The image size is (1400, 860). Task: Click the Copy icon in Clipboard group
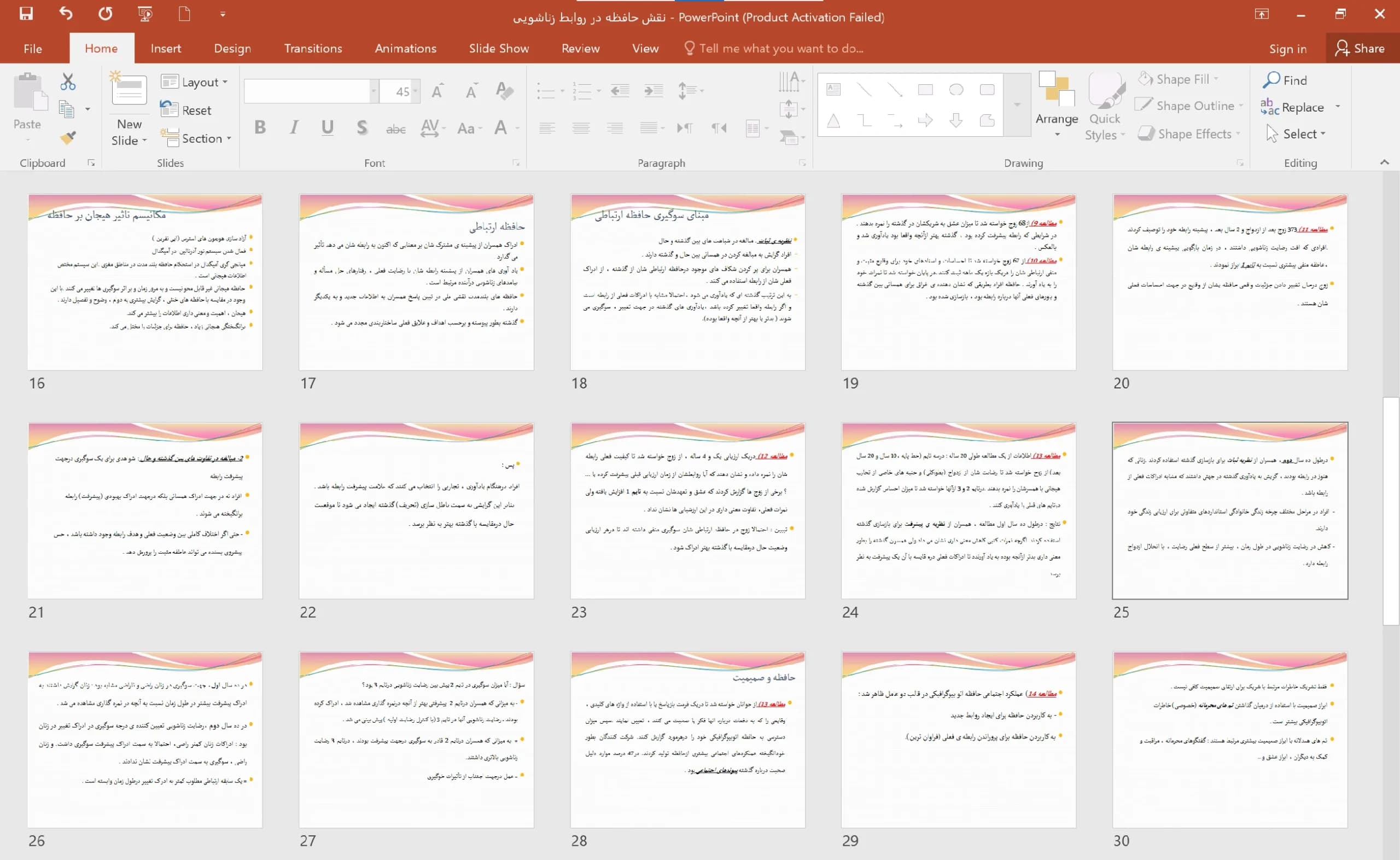67,109
